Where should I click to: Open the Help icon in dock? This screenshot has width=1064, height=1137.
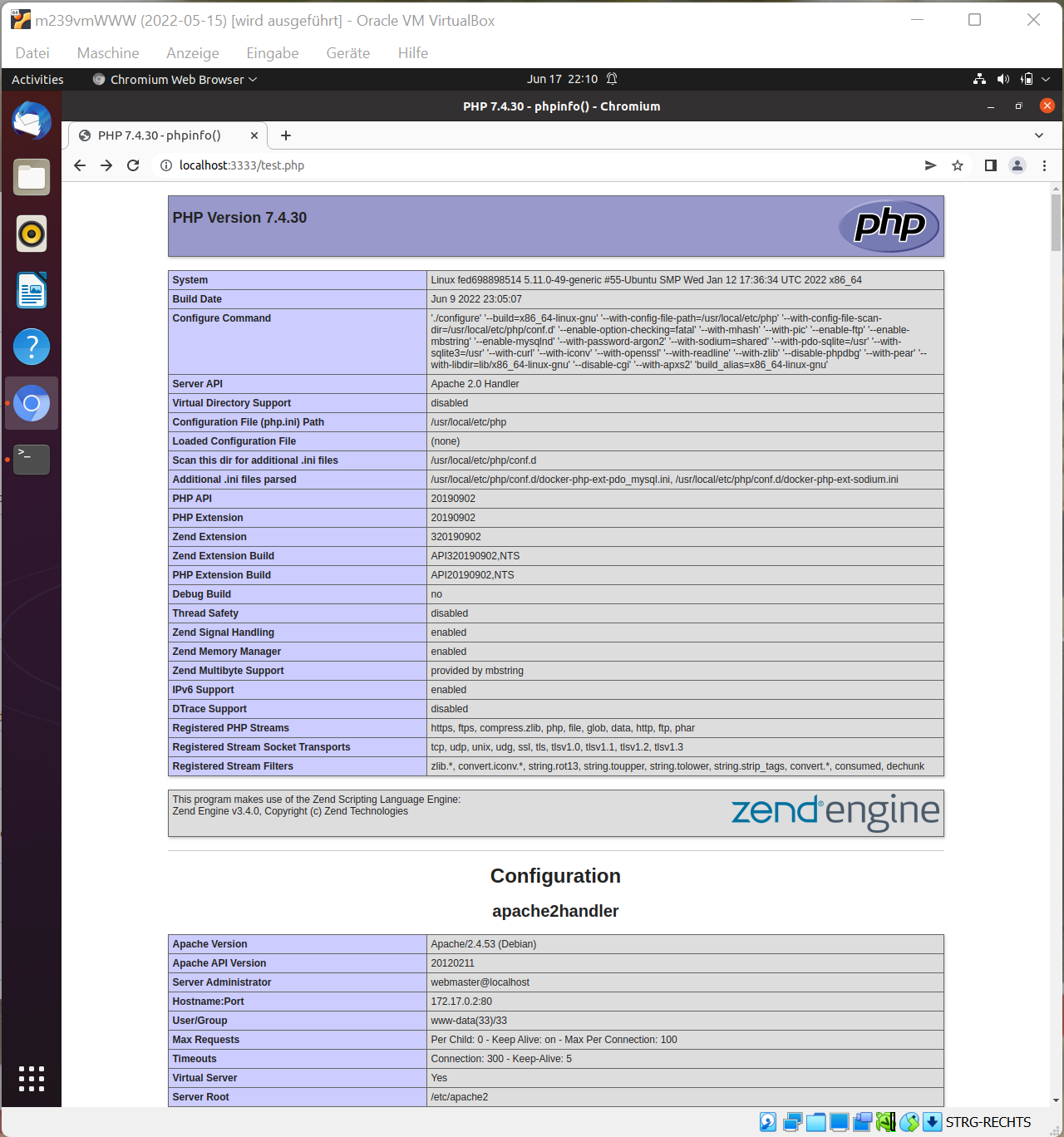[x=32, y=347]
